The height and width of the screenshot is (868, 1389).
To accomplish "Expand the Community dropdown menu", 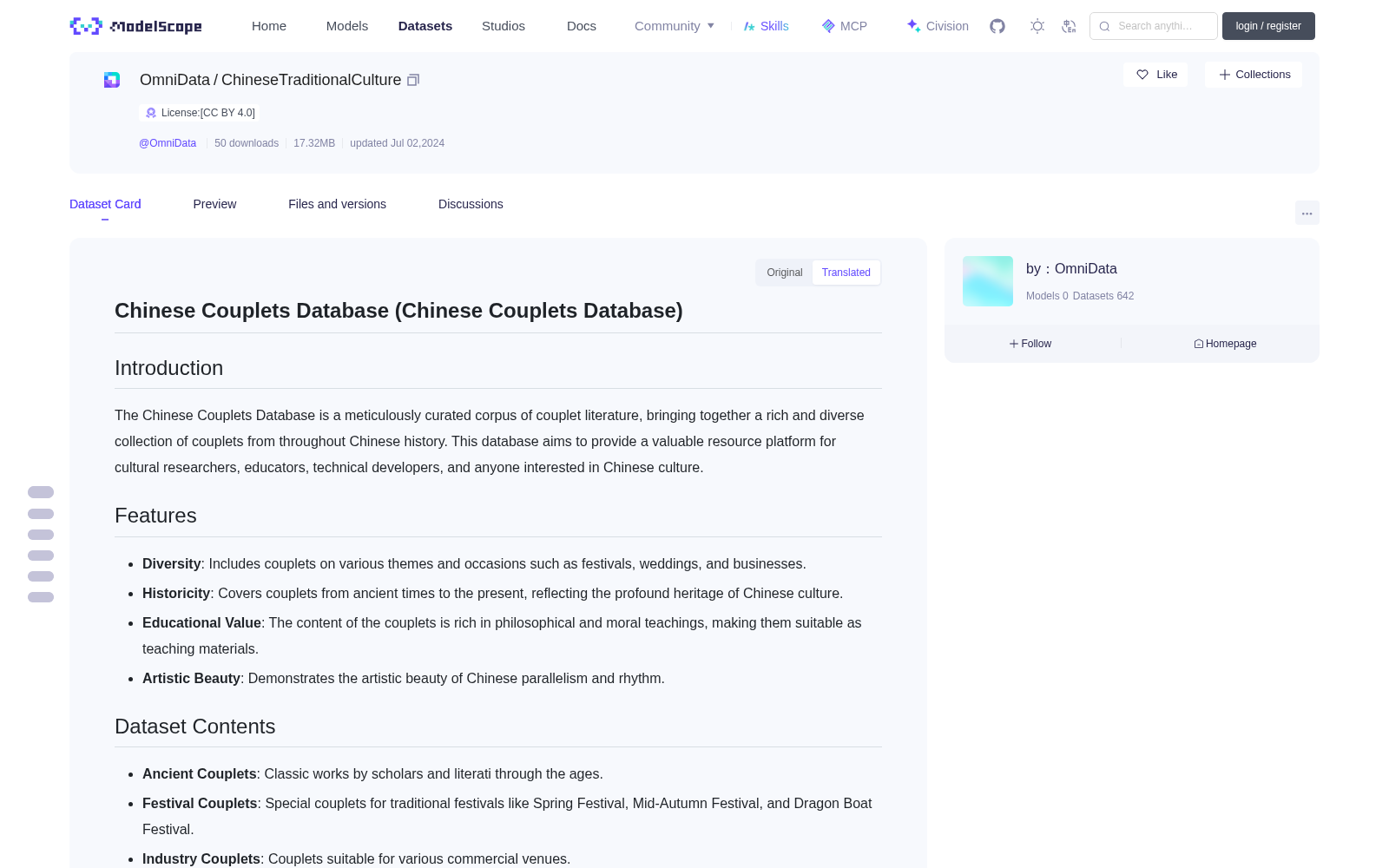I will click(x=675, y=26).
